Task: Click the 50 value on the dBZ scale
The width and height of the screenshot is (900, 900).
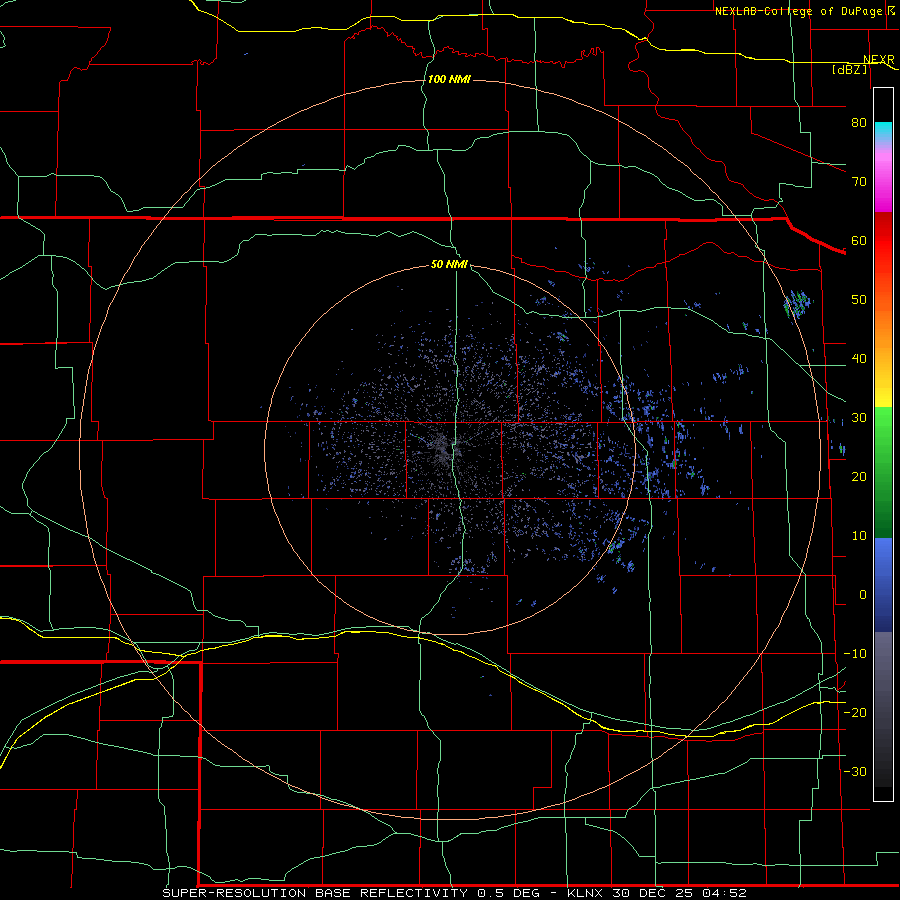Action: (x=859, y=300)
